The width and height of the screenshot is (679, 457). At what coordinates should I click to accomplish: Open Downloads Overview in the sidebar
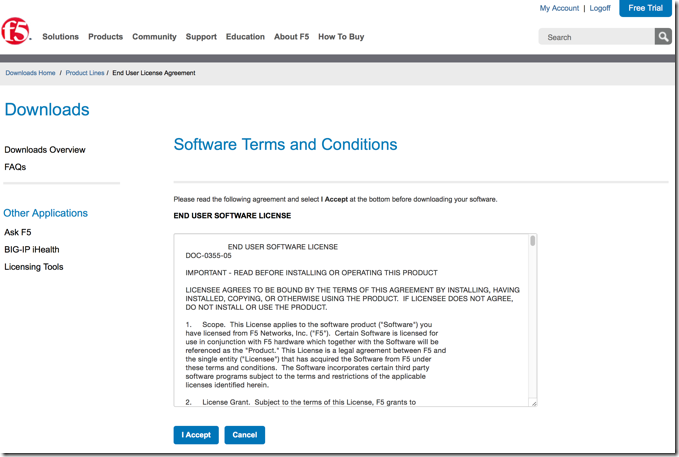(45, 150)
